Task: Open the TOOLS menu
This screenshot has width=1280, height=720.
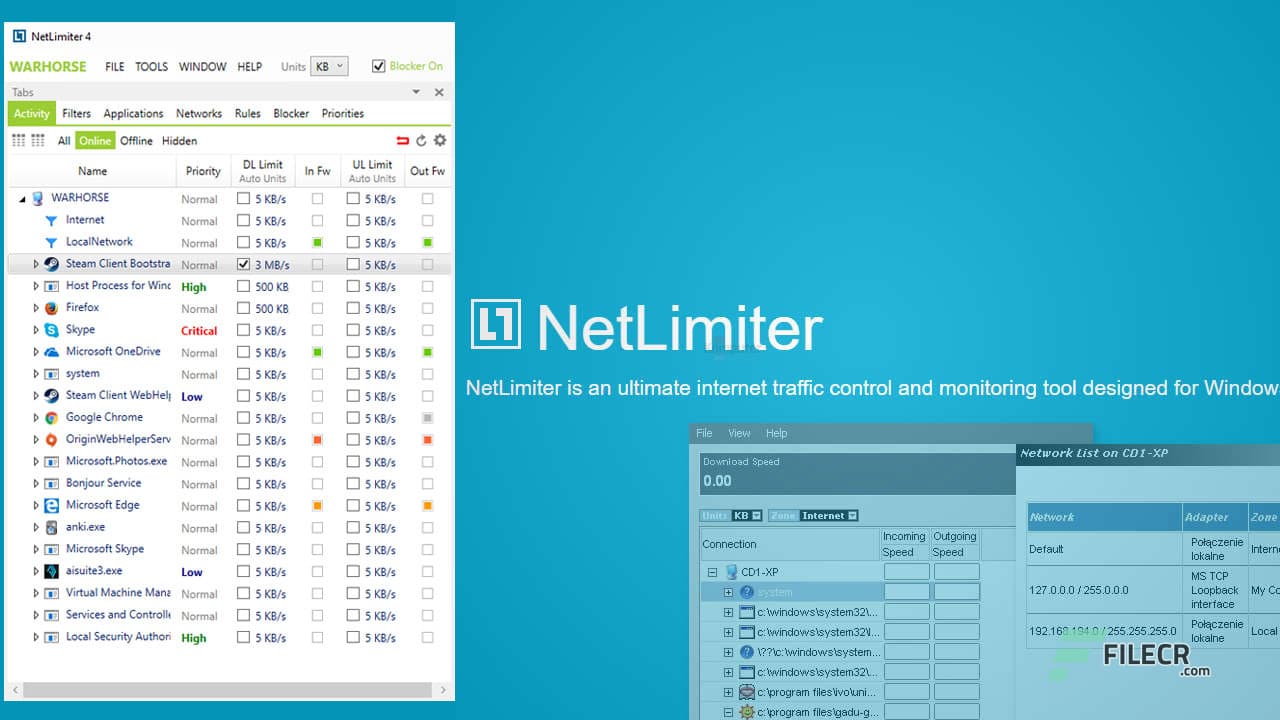Action: click(x=151, y=66)
